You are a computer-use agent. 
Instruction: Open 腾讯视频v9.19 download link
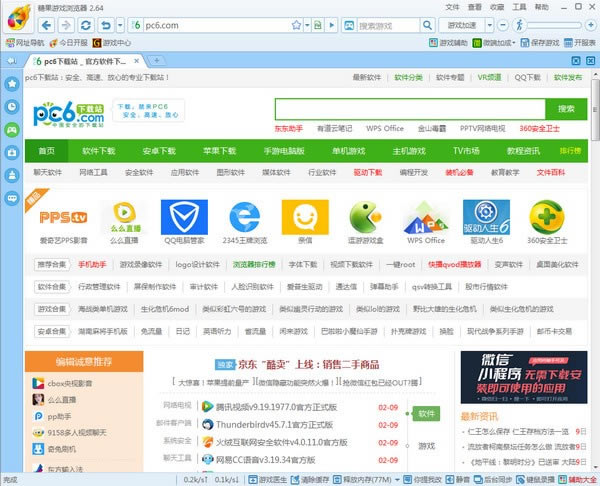(276, 407)
